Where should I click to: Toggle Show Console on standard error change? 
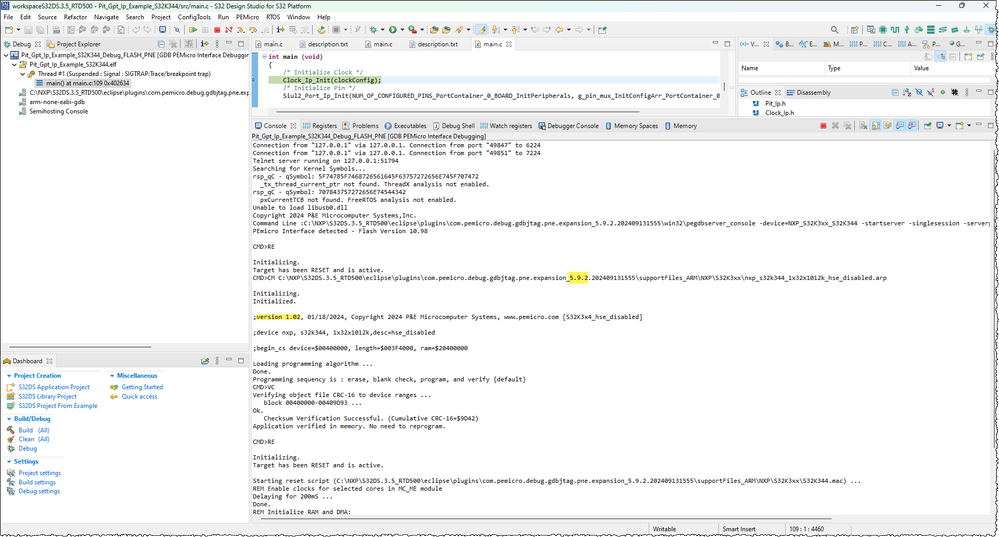[x=912, y=125]
